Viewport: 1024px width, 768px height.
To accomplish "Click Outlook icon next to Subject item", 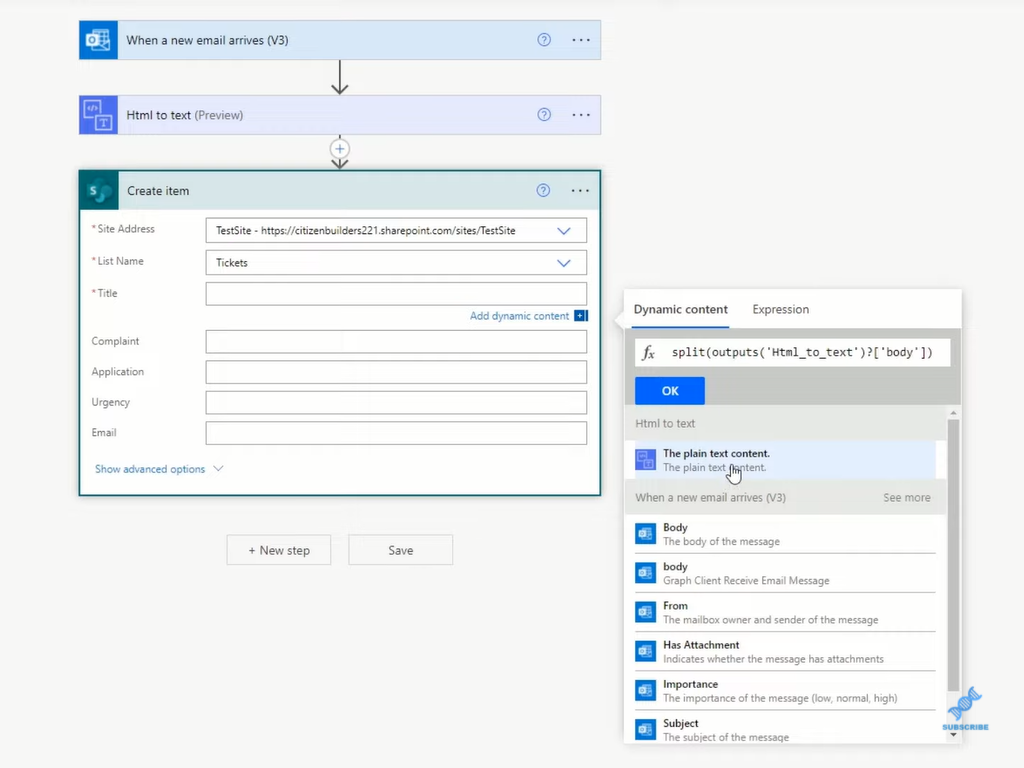I will (x=645, y=729).
